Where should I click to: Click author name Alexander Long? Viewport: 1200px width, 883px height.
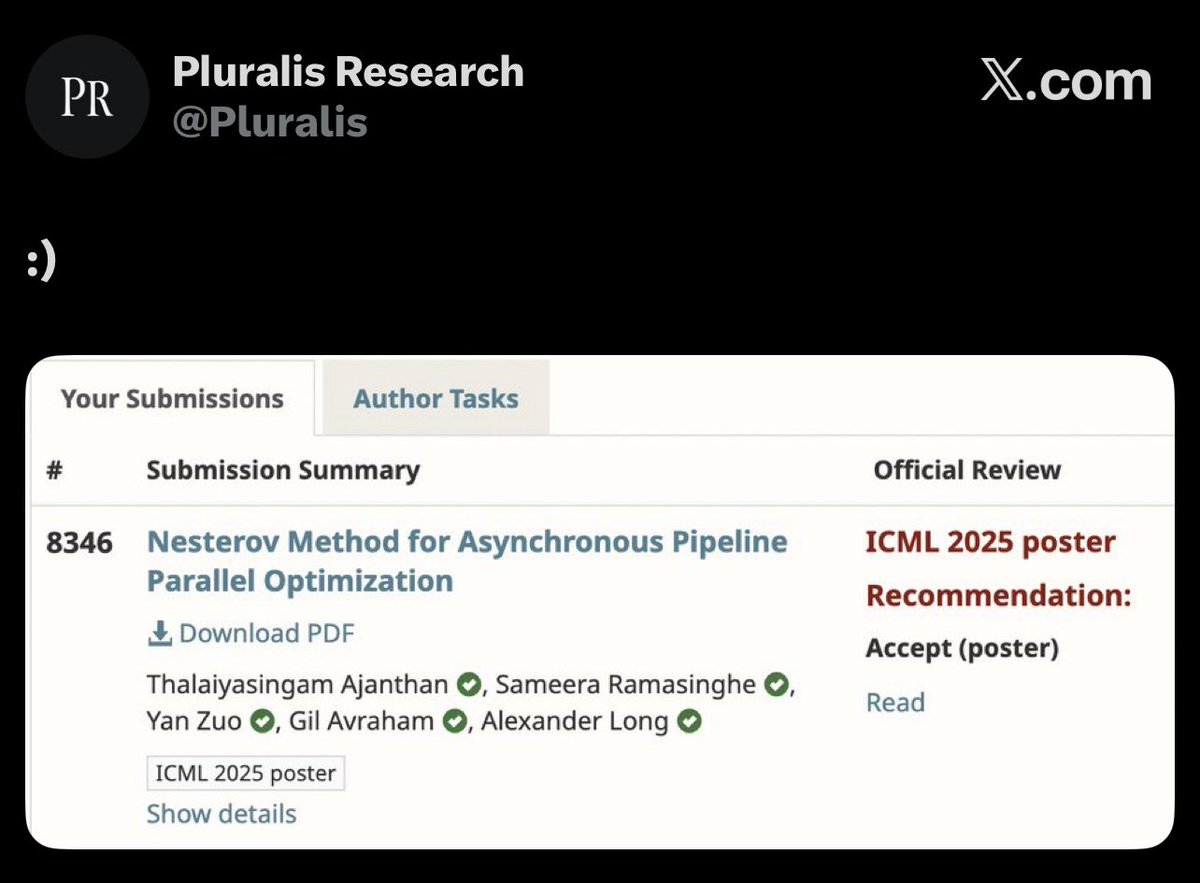575,721
